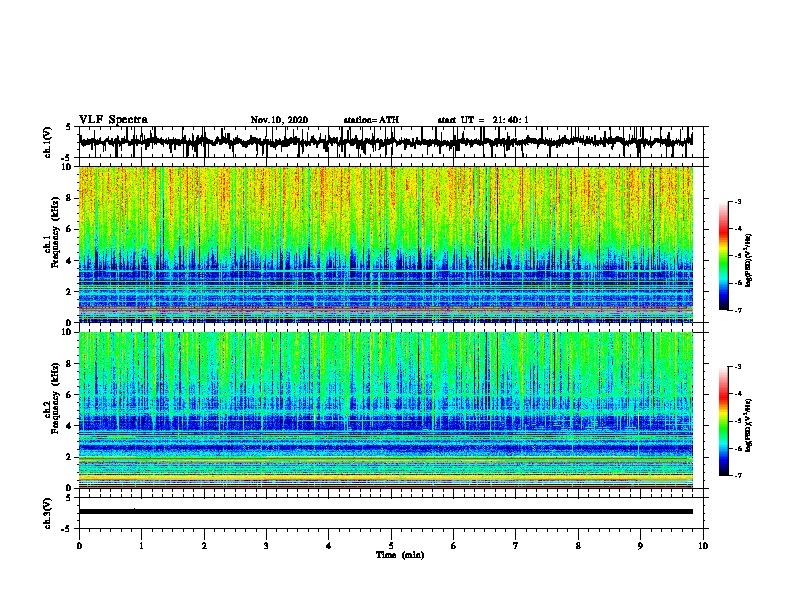Click the ch.1(V) waveform axis label
The image size is (792, 612).
point(48,142)
